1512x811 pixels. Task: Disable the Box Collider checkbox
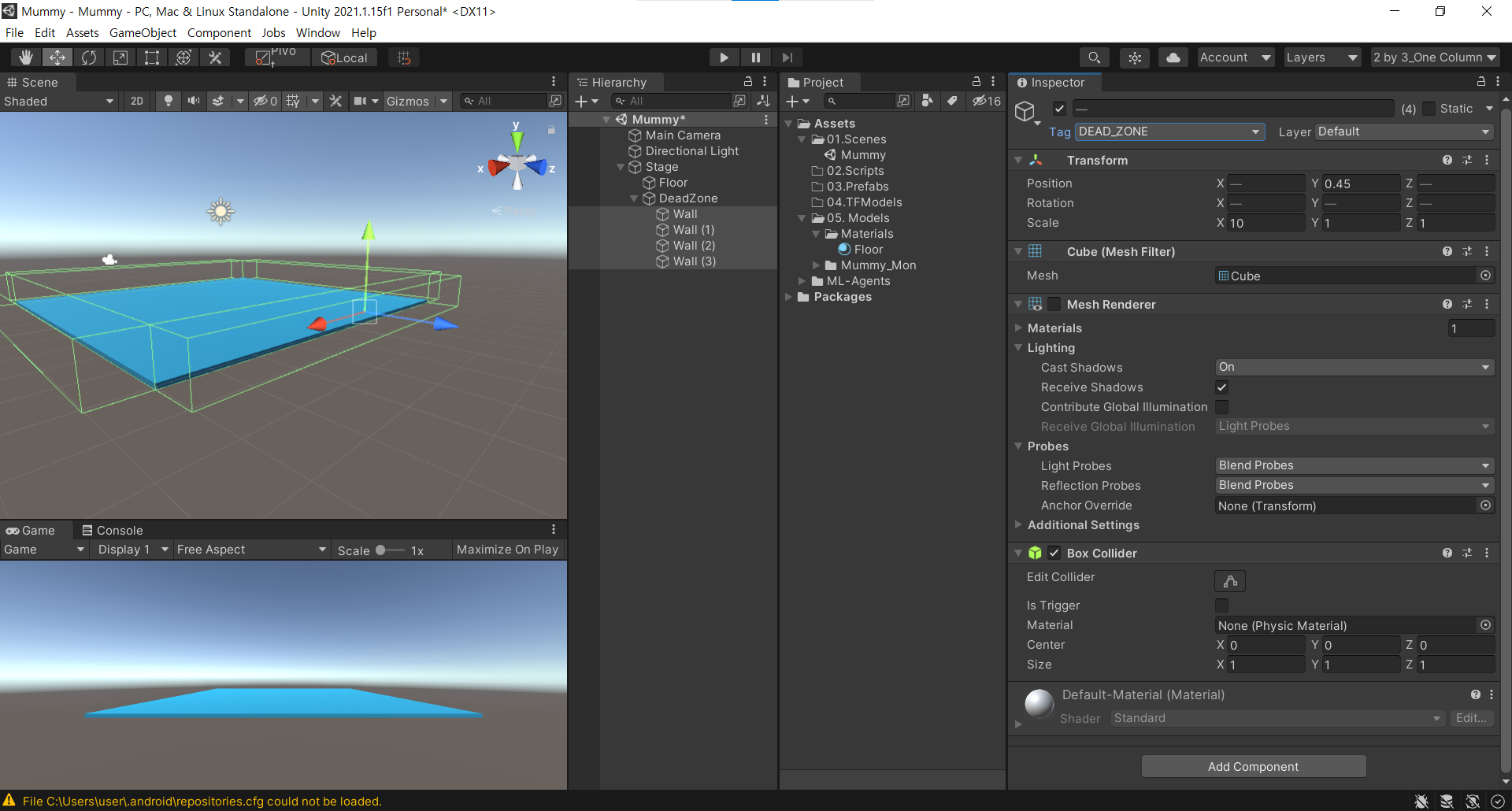click(1054, 553)
